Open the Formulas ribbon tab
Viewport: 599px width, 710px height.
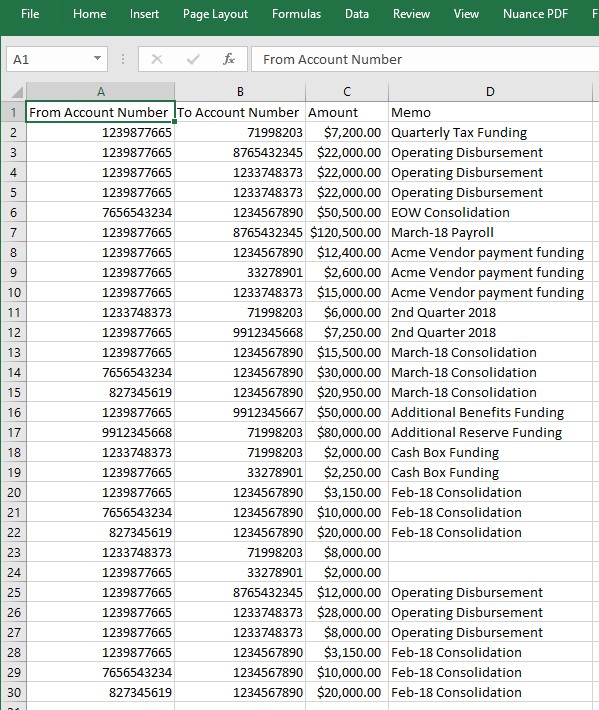pos(296,14)
